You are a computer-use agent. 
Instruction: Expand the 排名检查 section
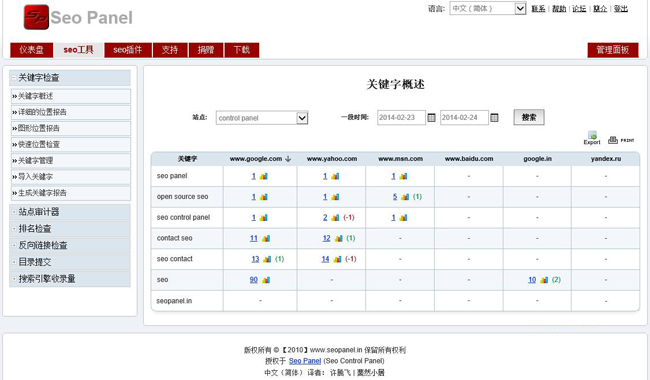pos(70,229)
